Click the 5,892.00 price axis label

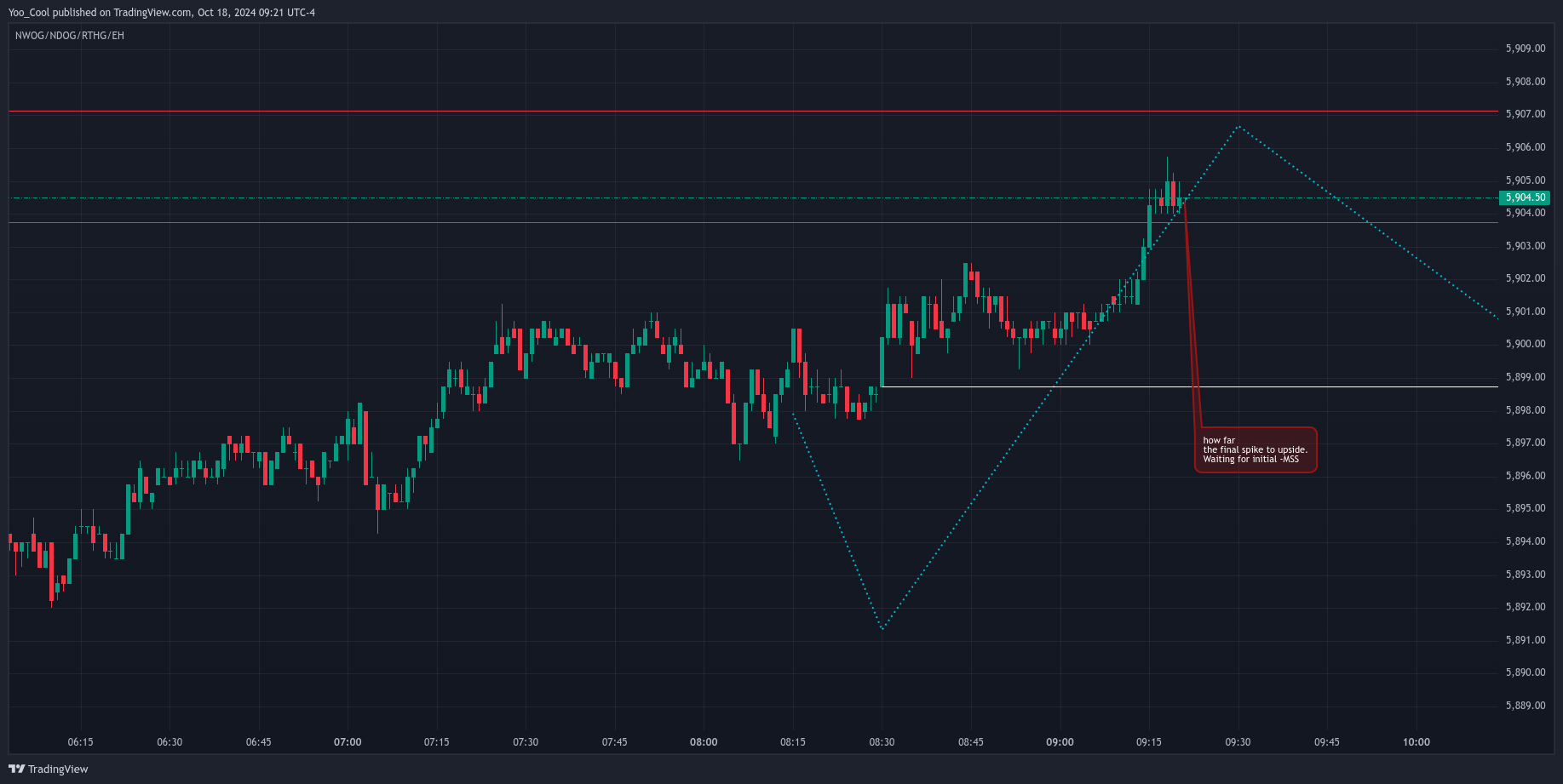point(1526,607)
